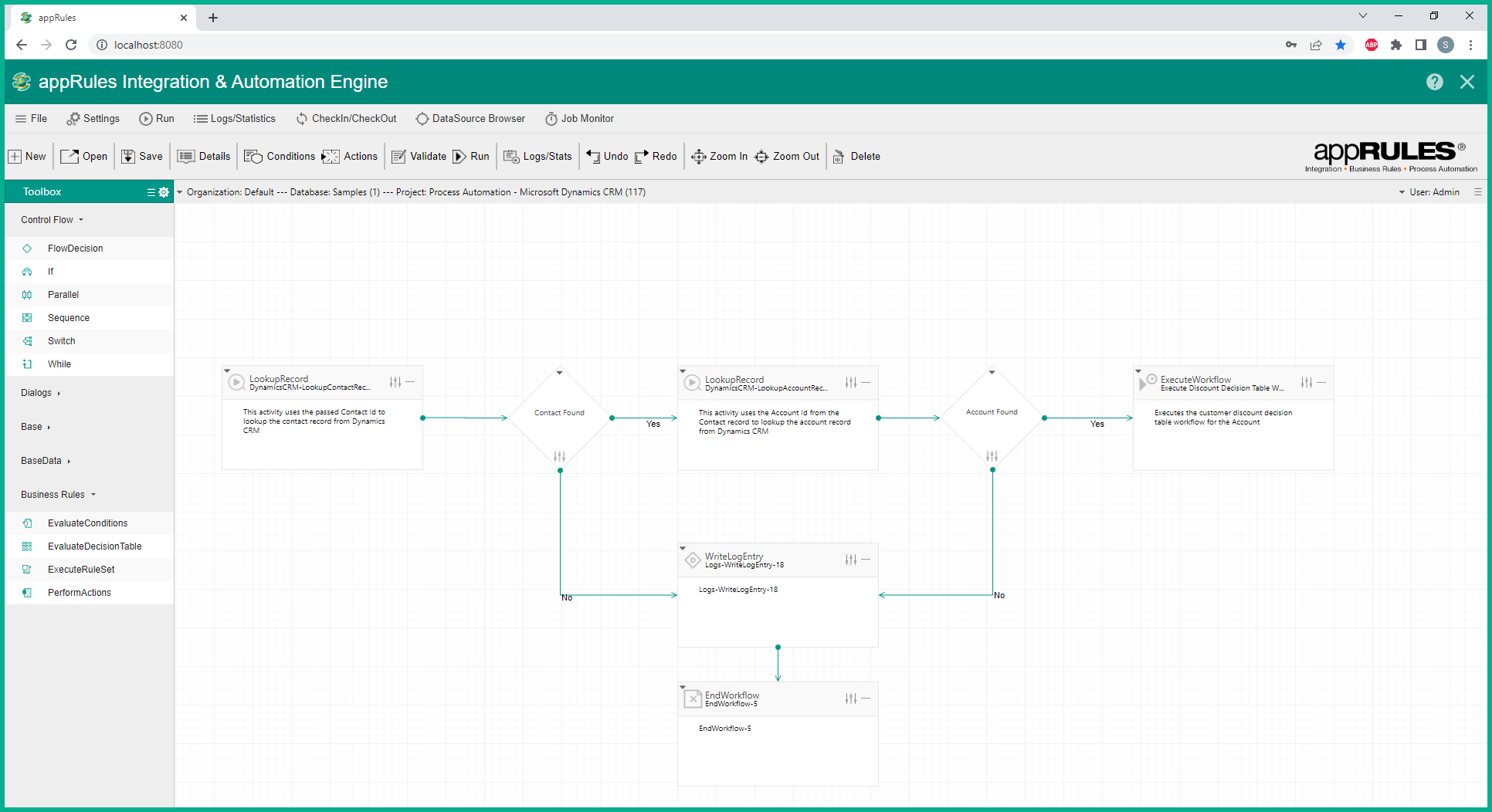Select the Parallel toolbox item
The width and height of the screenshot is (1492, 812).
pyautogui.click(x=90, y=295)
